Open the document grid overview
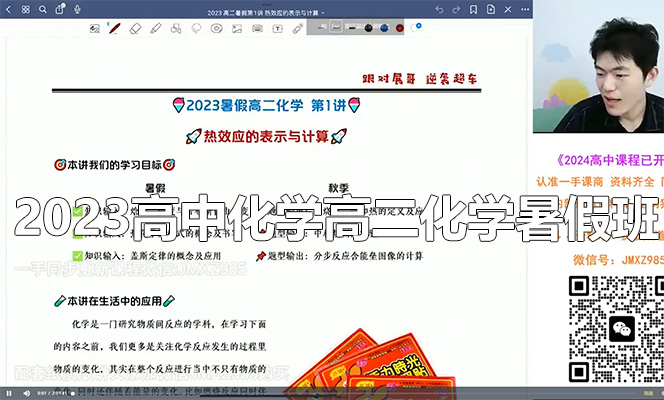 point(24,10)
